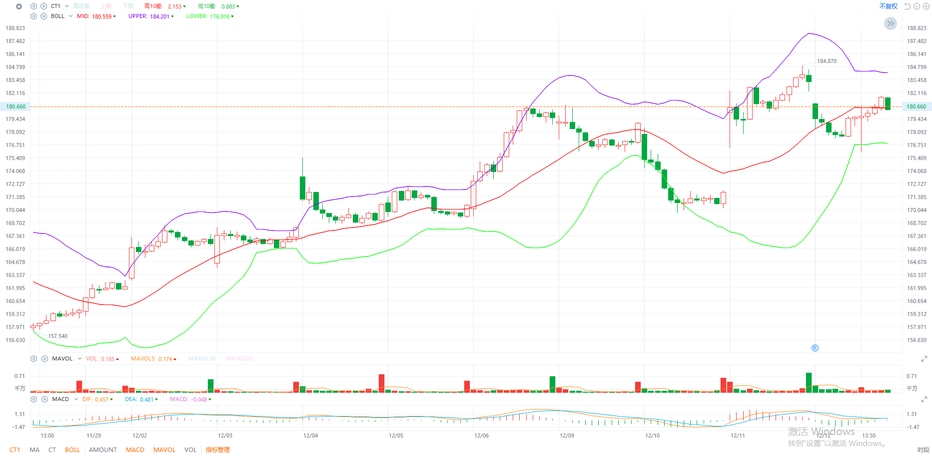Select the CT indicator tab
Viewport: 932px width, 459px height.
coord(52,450)
